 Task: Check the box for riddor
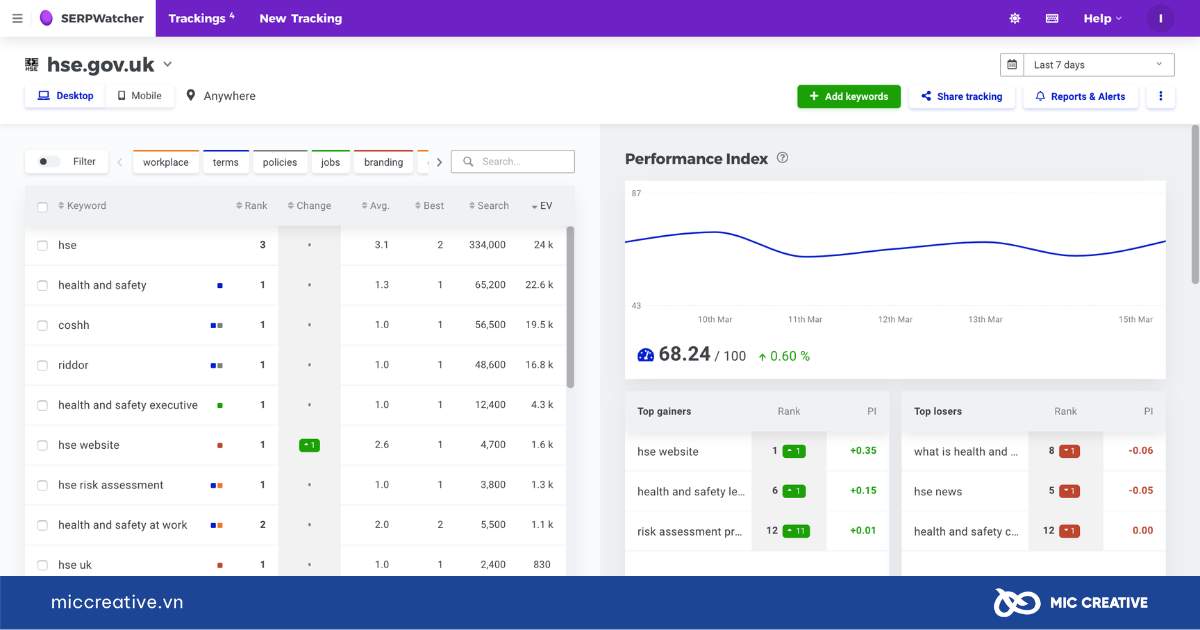[x=42, y=366]
